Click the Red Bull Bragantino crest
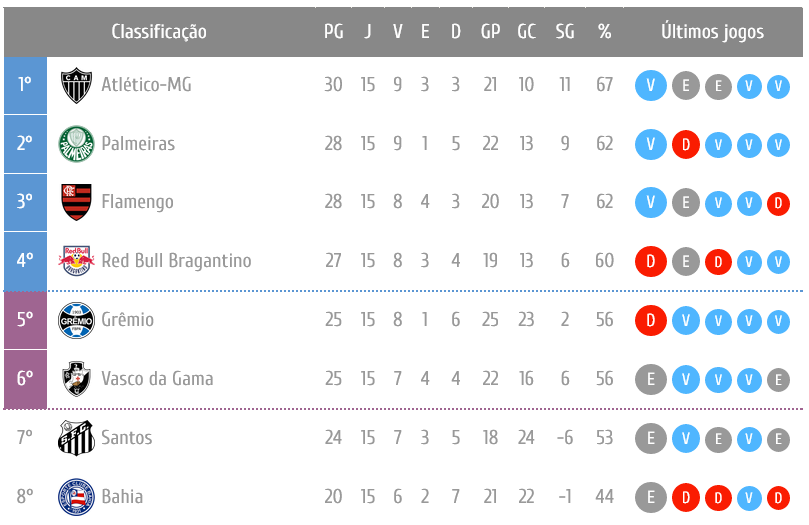809x525 pixels. pyautogui.click(x=76, y=261)
